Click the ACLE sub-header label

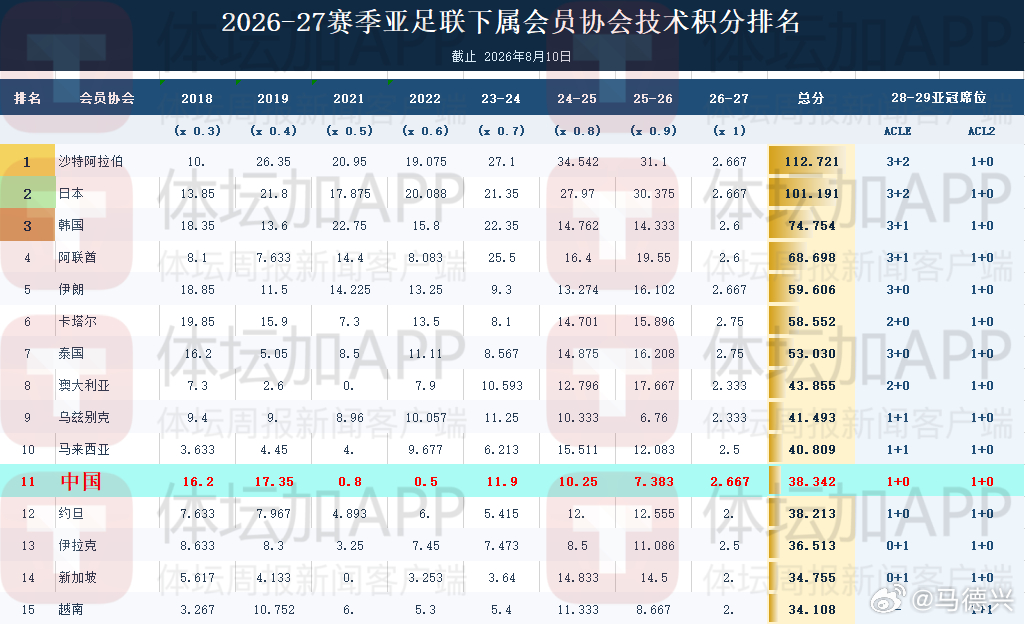pyautogui.click(x=898, y=131)
